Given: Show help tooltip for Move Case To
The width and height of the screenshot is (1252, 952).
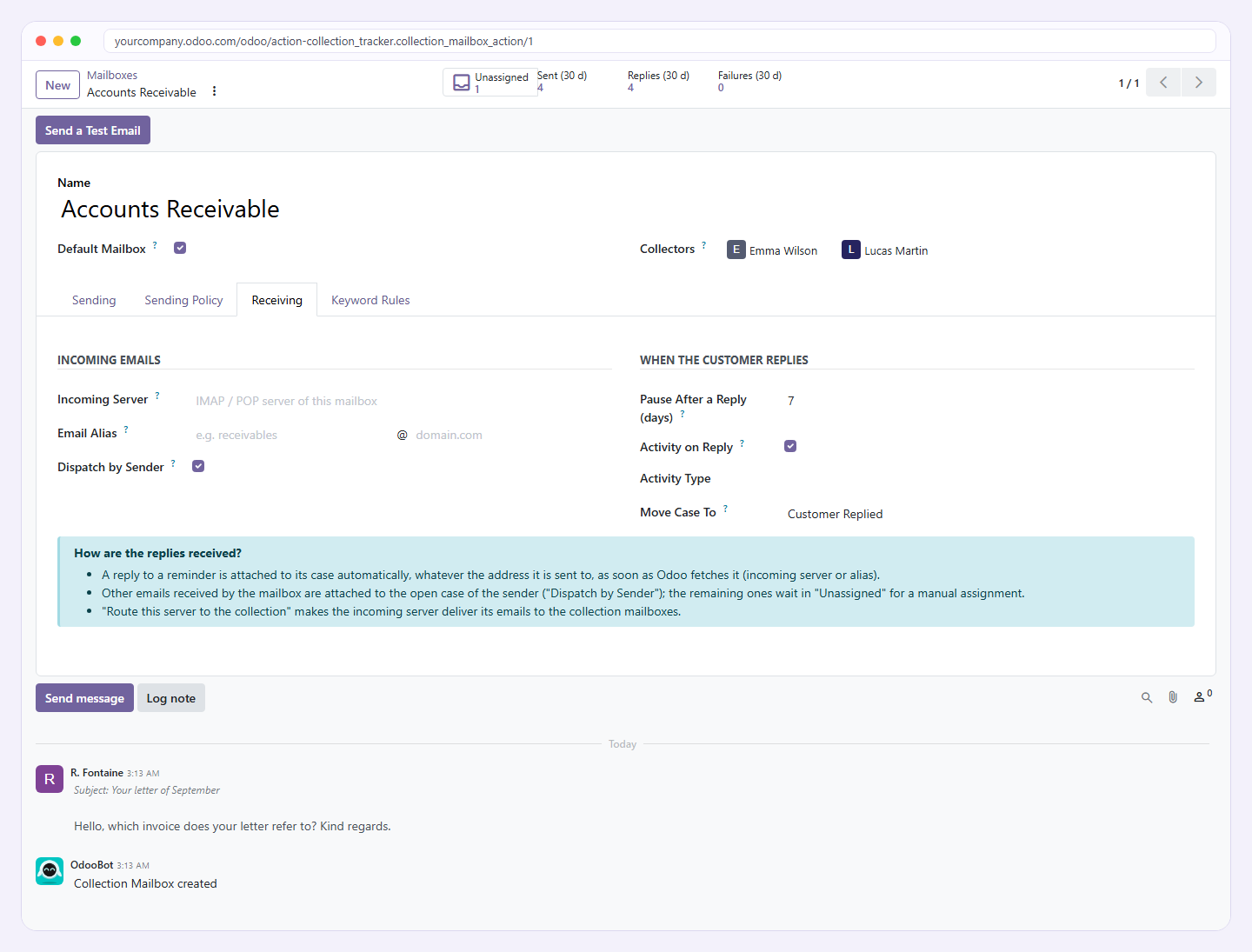Looking at the screenshot, I should [x=725, y=509].
